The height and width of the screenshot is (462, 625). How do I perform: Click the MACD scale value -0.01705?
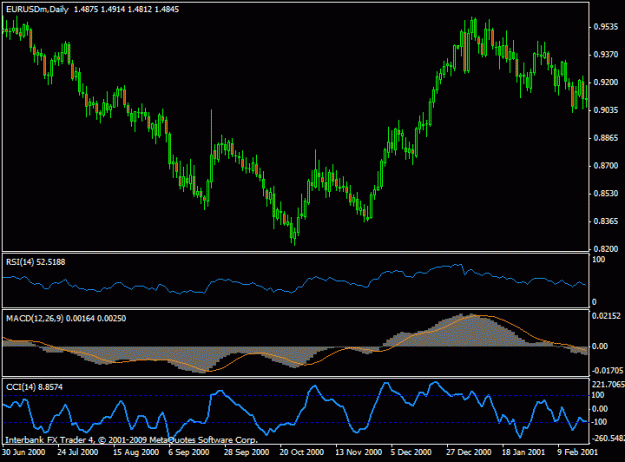607,371
